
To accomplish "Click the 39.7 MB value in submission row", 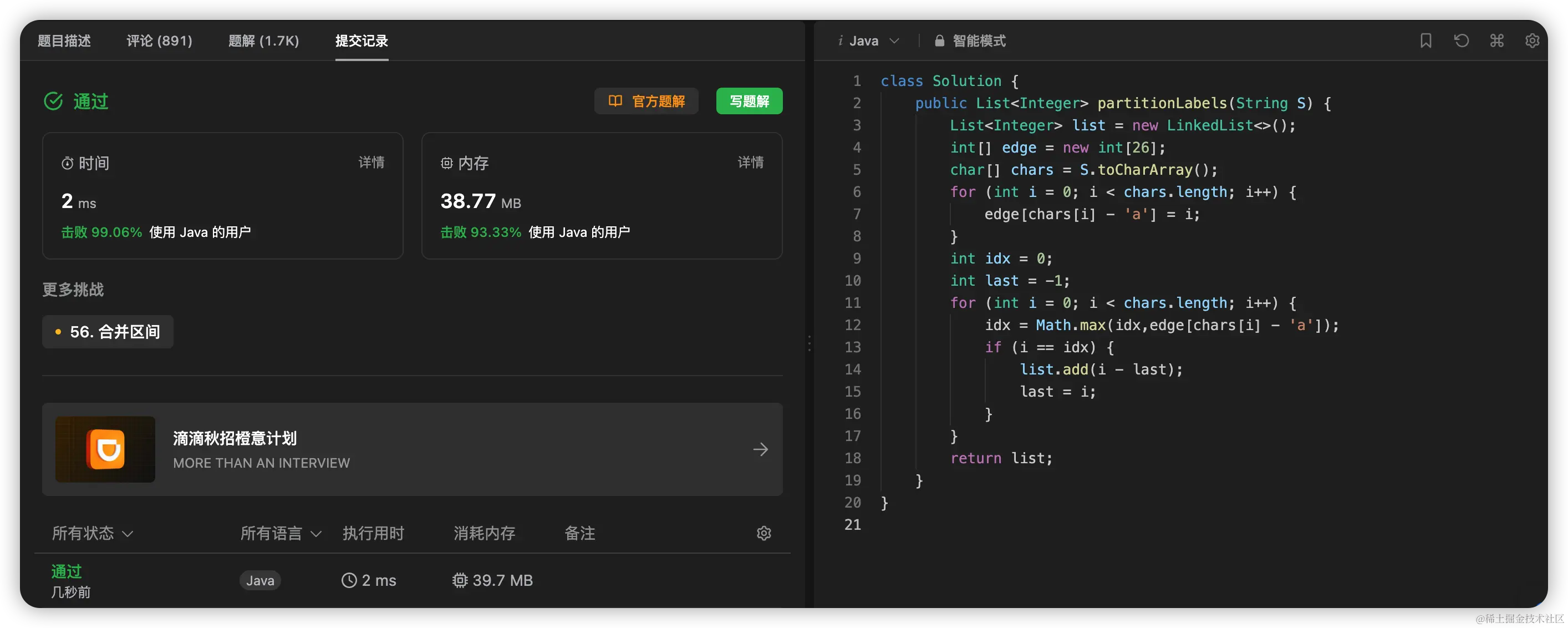I will (503, 580).
